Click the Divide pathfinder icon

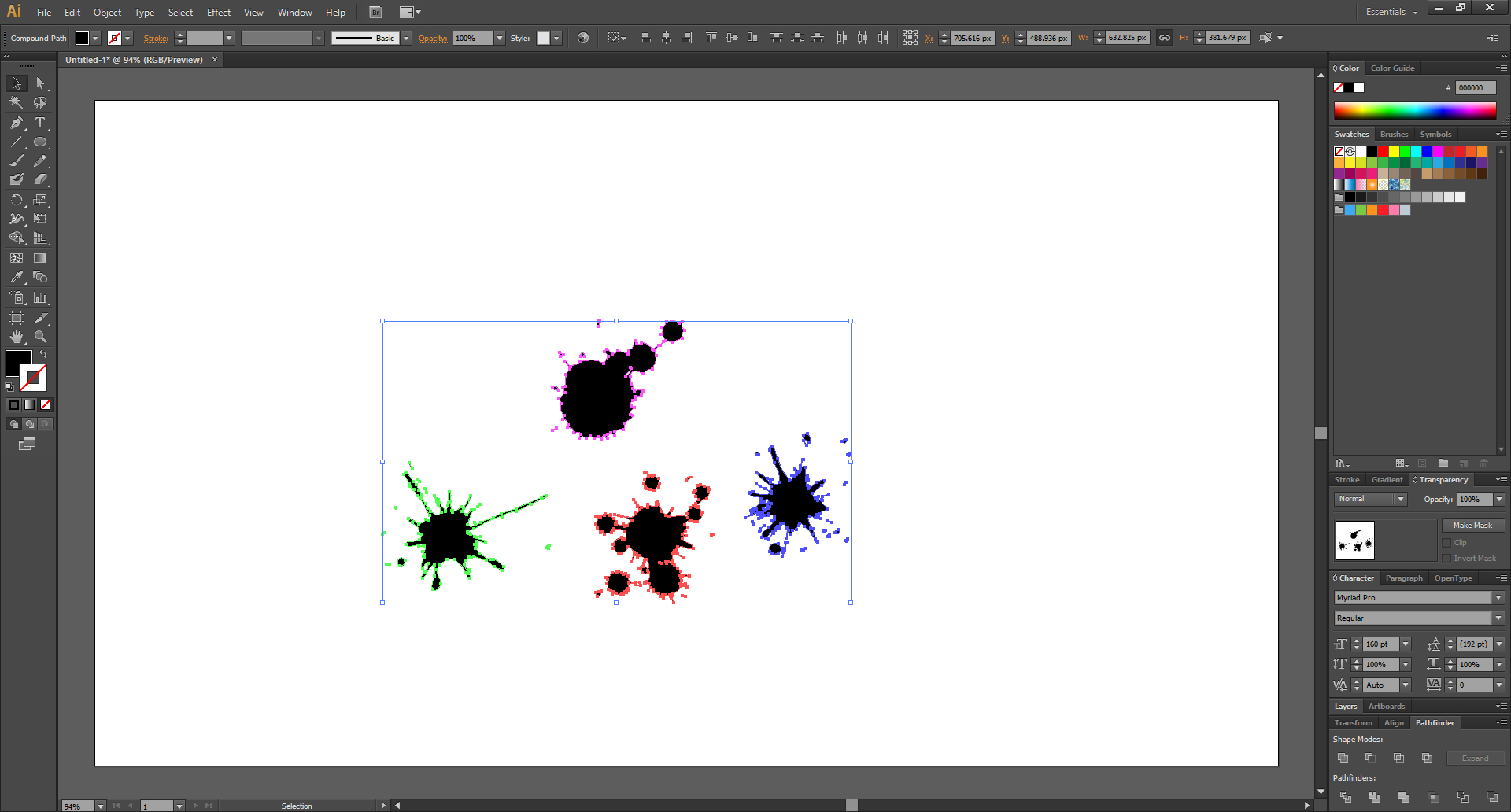coord(1345,797)
